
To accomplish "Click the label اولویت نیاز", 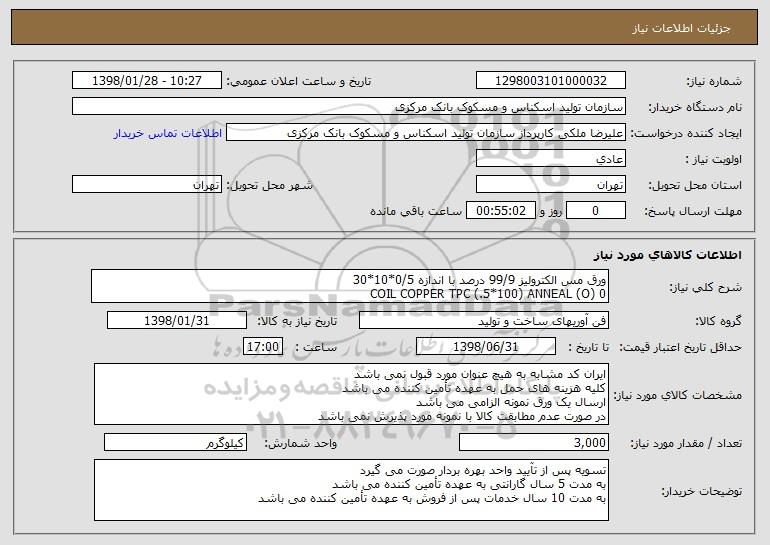I will tap(714, 159).
